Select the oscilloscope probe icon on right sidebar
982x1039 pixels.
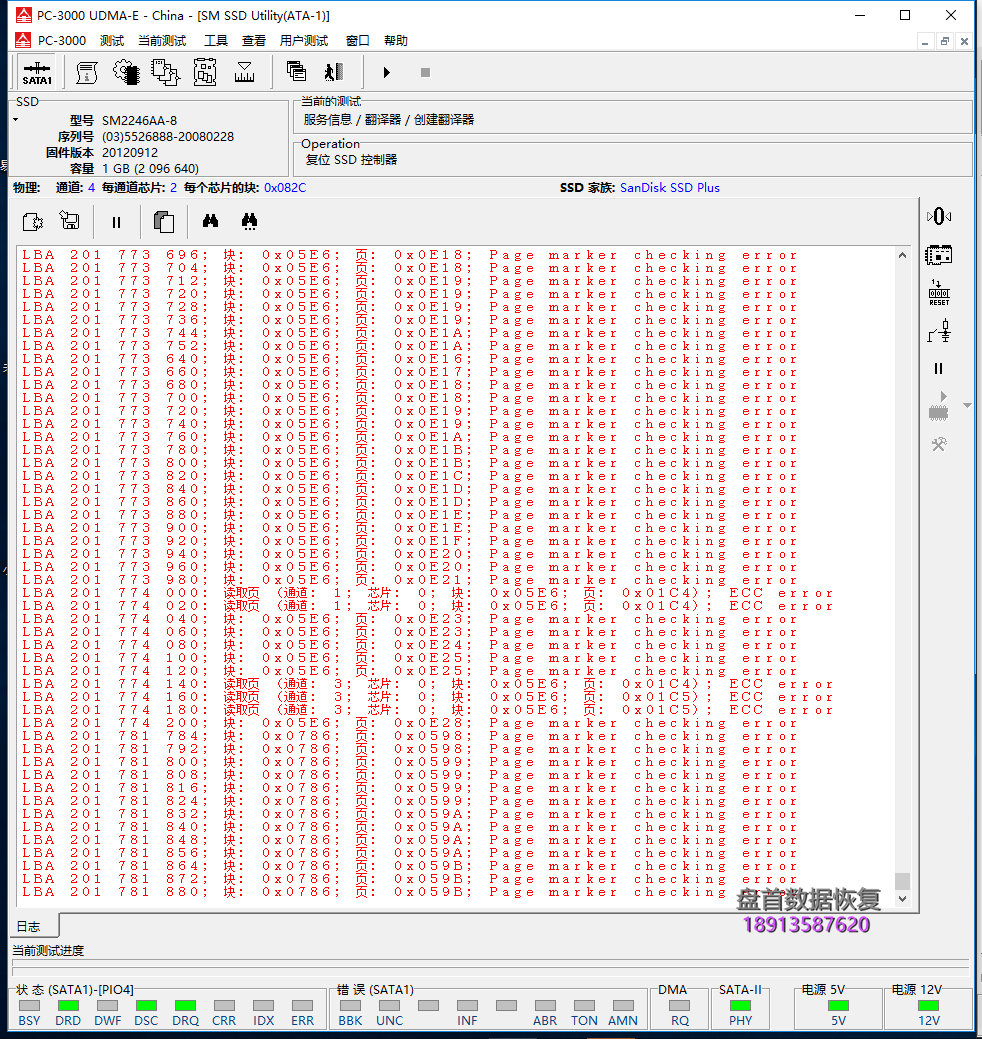click(x=939, y=331)
